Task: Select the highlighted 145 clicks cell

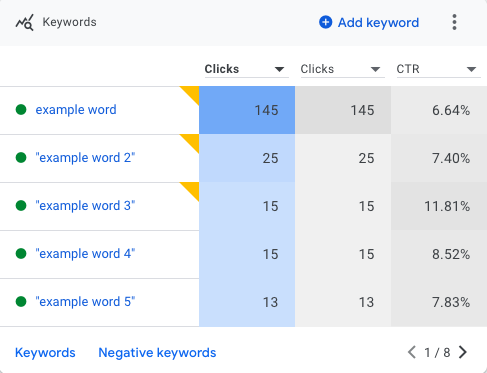Action: 247,110
